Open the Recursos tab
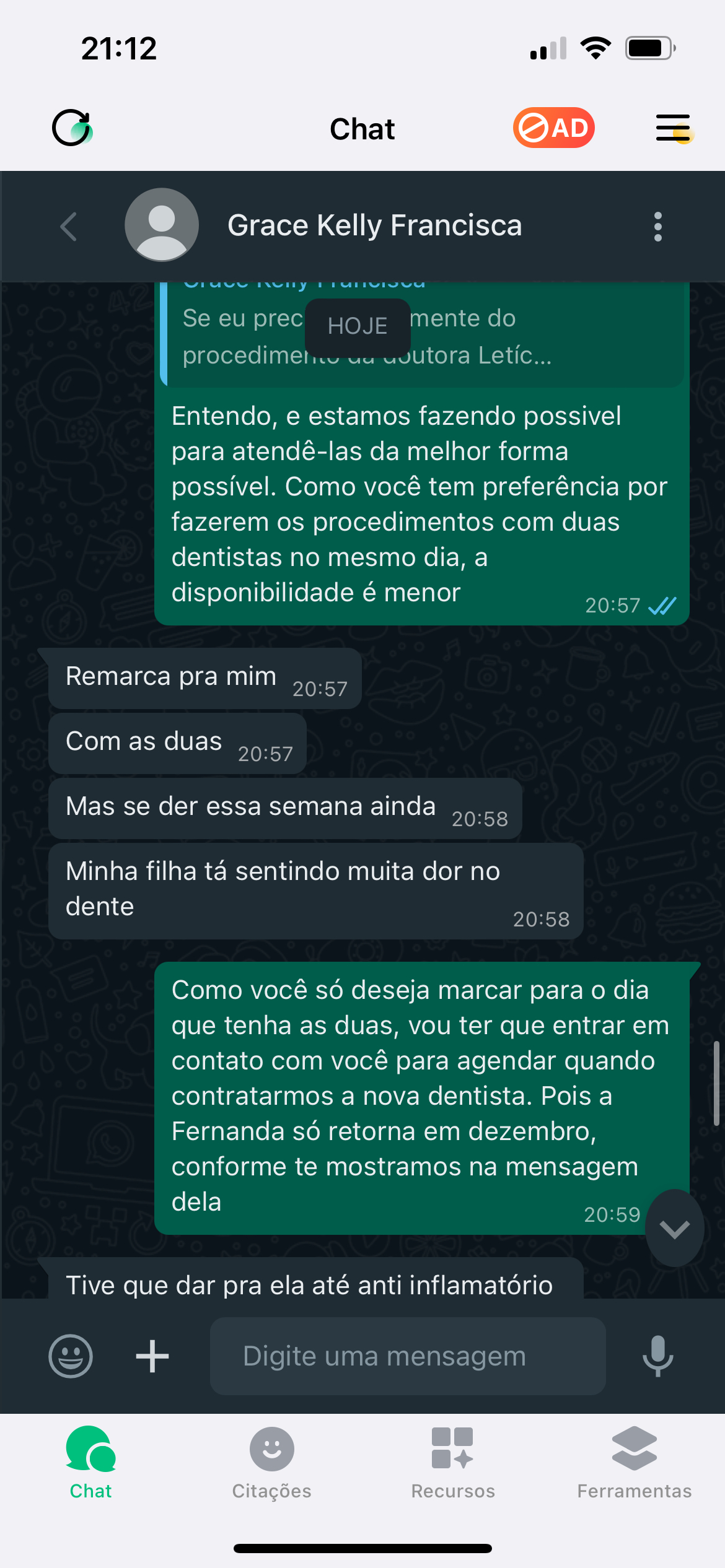This screenshot has width=725, height=1568. click(453, 1461)
